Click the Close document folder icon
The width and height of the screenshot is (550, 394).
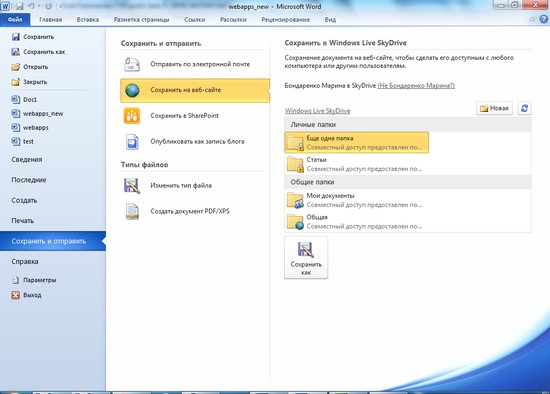(x=16, y=82)
